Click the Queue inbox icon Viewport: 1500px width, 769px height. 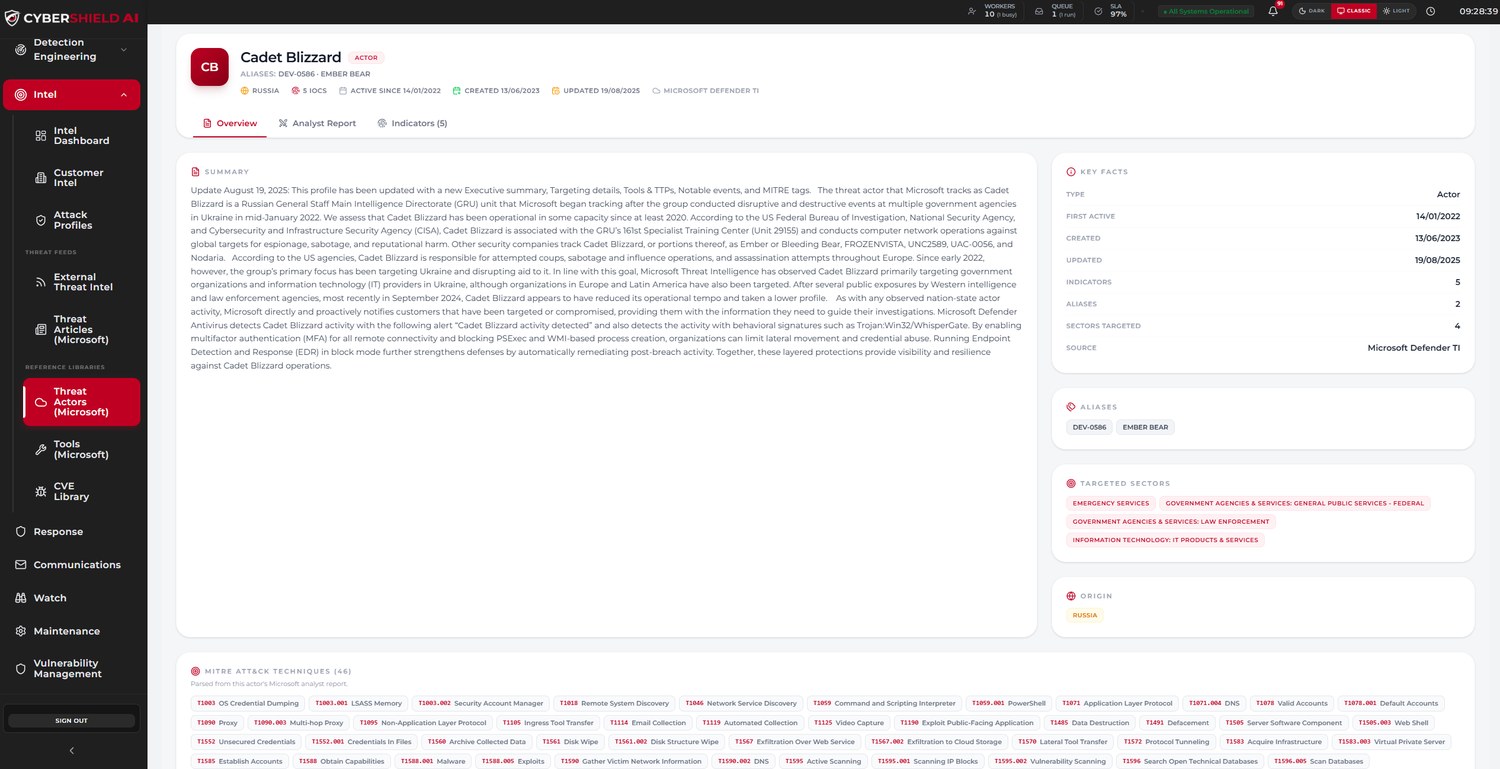(1038, 11)
